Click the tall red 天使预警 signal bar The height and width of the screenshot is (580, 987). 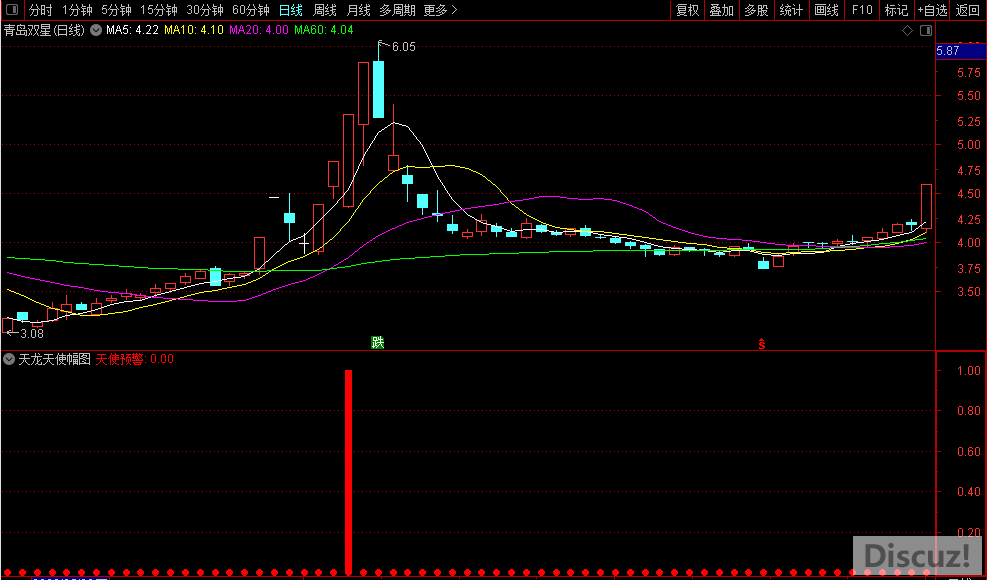349,470
